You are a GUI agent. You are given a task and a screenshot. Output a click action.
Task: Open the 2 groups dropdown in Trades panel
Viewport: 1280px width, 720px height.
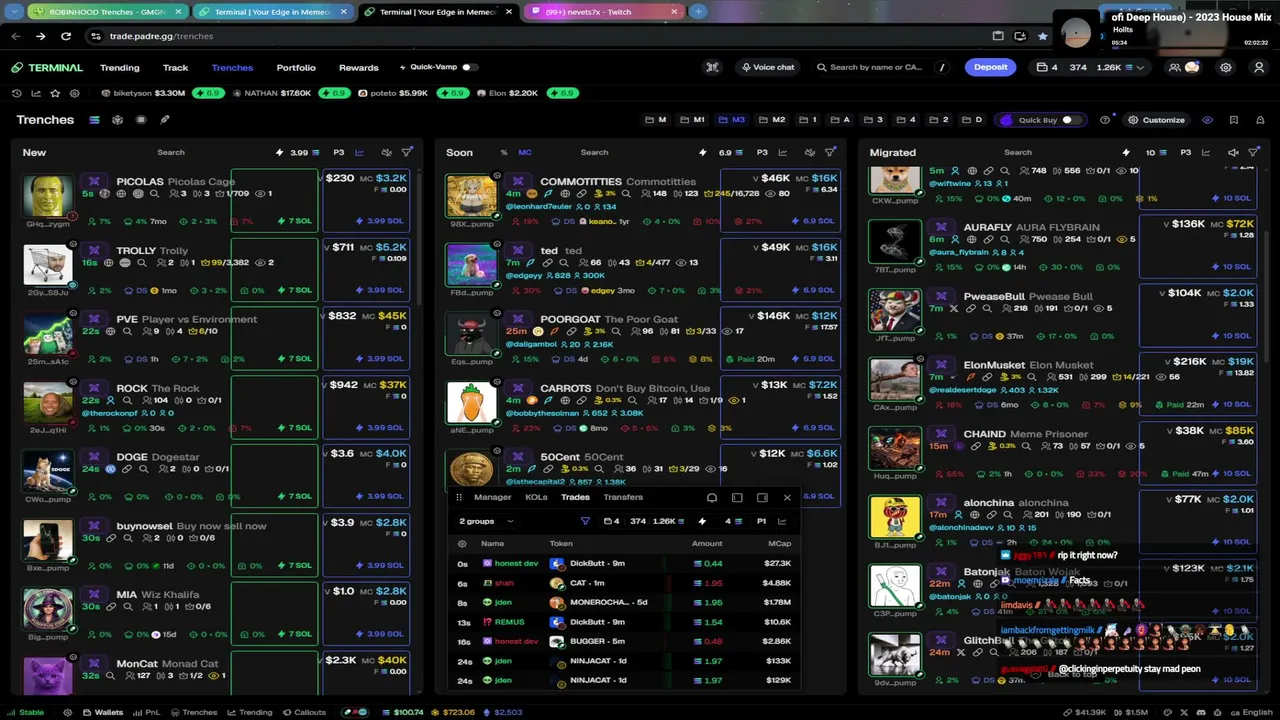(x=486, y=521)
